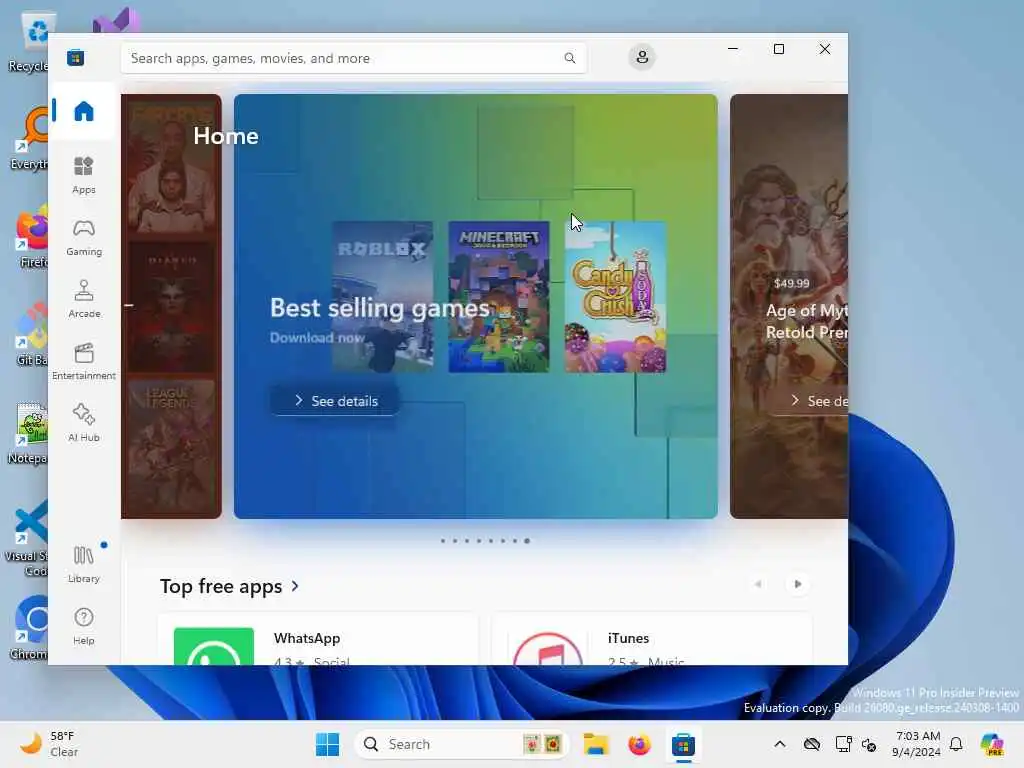The height and width of the screenshot is (768, 1024).
Task: Open the Library in the sidebar
Action: click(x=84, y=564)
